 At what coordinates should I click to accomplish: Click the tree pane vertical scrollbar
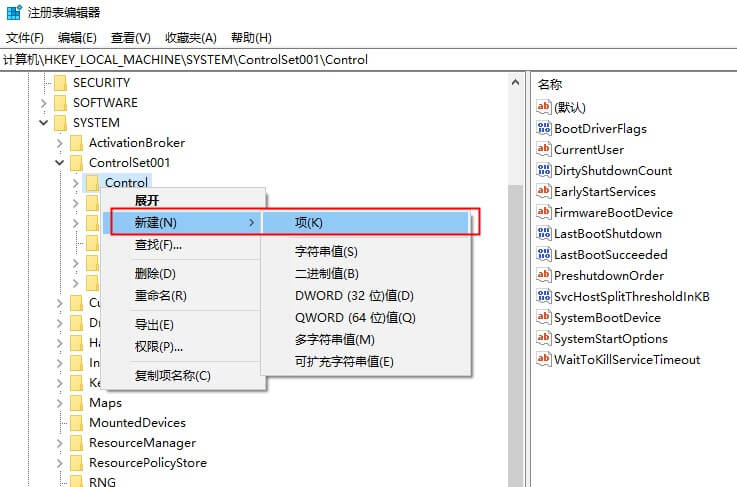pyautogui.click(x=516, y=300)
